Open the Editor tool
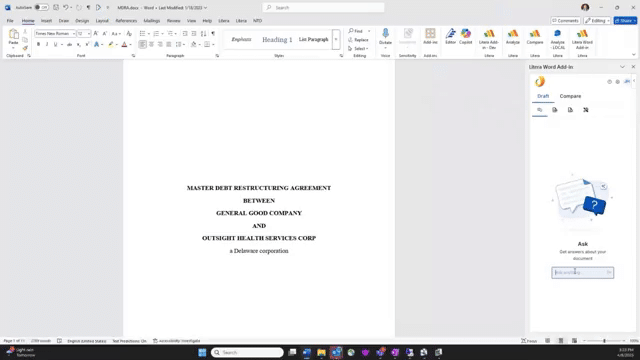This screenshot has width=640, height=360. (450, 36)
